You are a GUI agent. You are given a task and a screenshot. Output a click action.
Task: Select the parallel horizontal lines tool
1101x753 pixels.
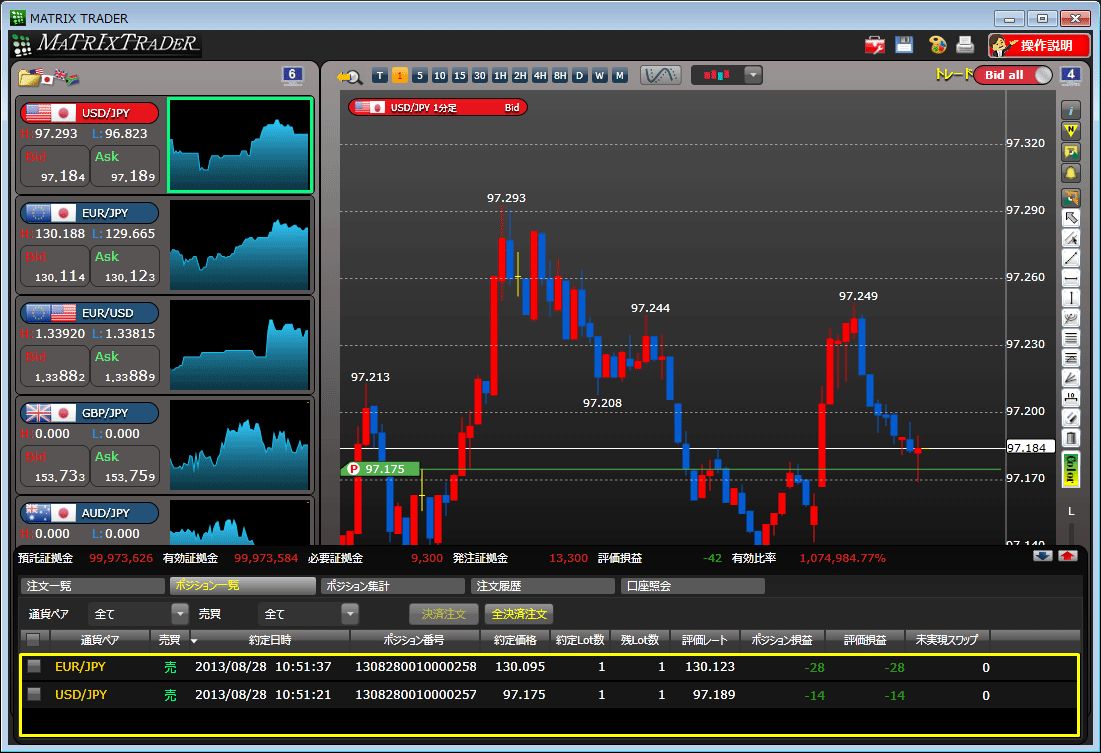coord(1070,339)
